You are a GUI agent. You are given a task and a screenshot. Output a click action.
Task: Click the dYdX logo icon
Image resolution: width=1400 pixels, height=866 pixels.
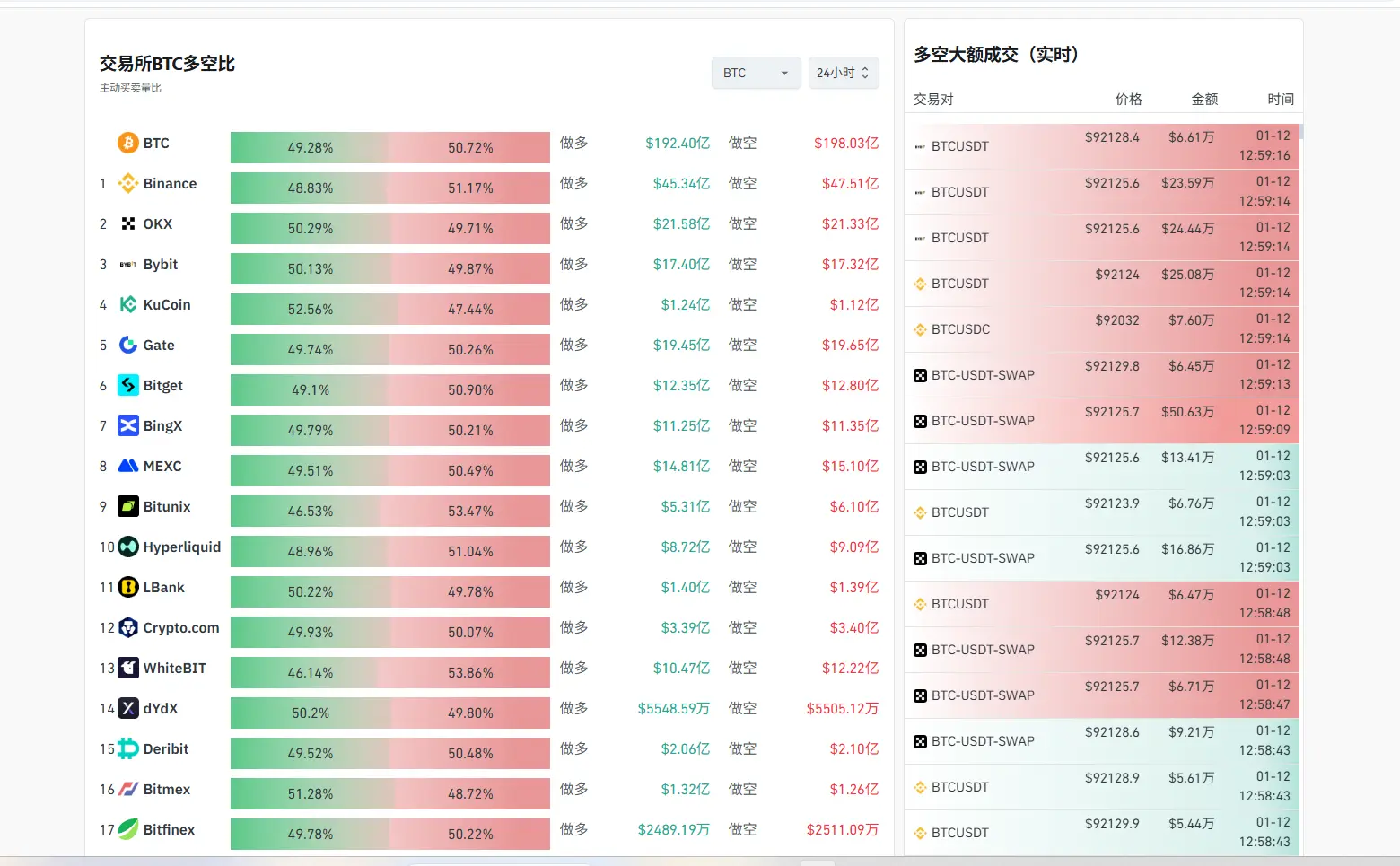pyautogui.click(x=128, y=708)
